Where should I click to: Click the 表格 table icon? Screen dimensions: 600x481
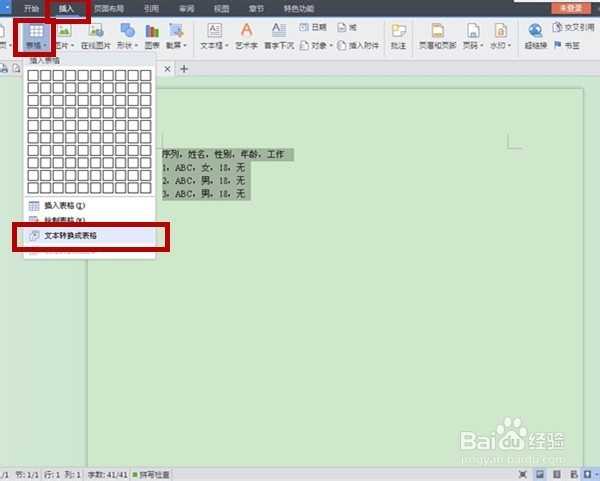tap(36, 31)
